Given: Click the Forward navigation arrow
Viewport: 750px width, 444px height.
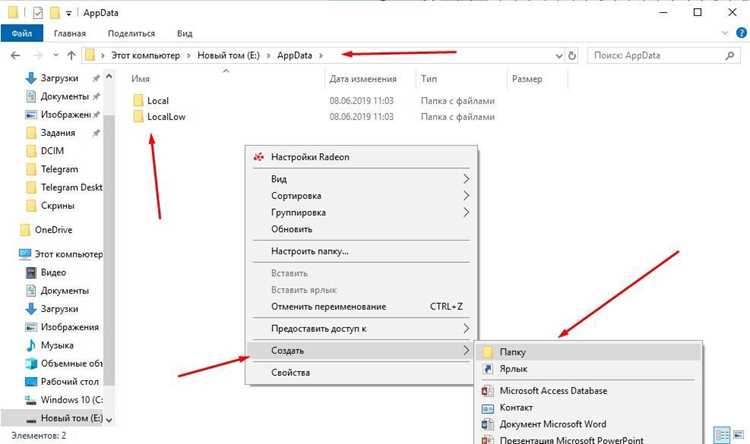Looking at the screenshot, I should click(x=38, y=56).
